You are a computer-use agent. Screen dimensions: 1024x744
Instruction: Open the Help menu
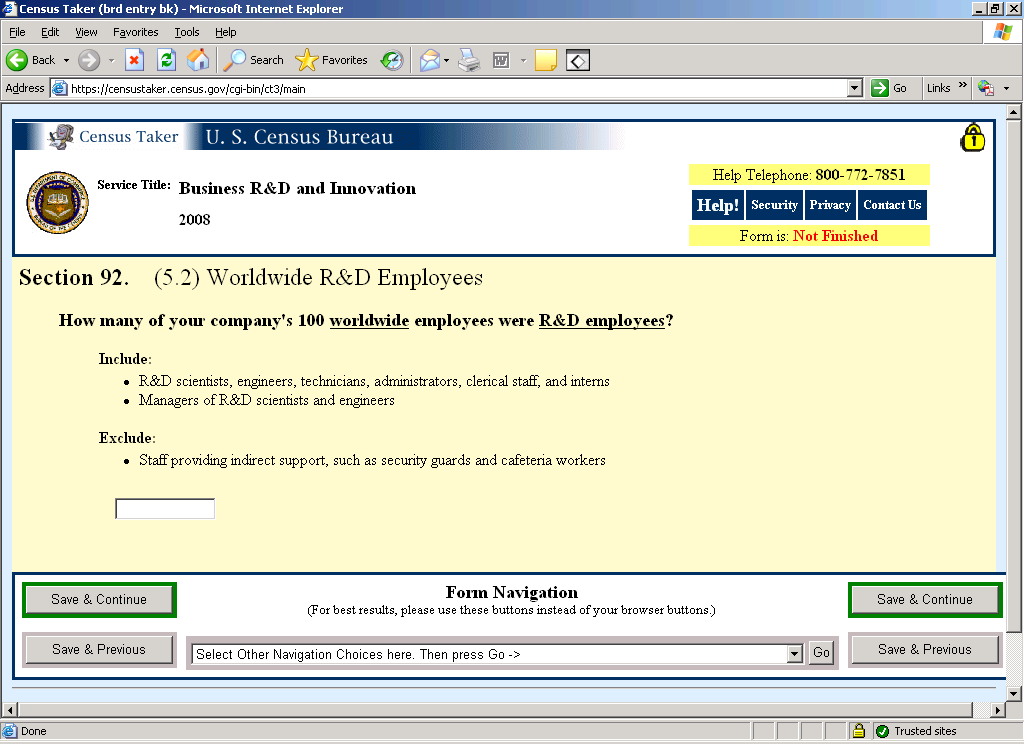(226, 32)
